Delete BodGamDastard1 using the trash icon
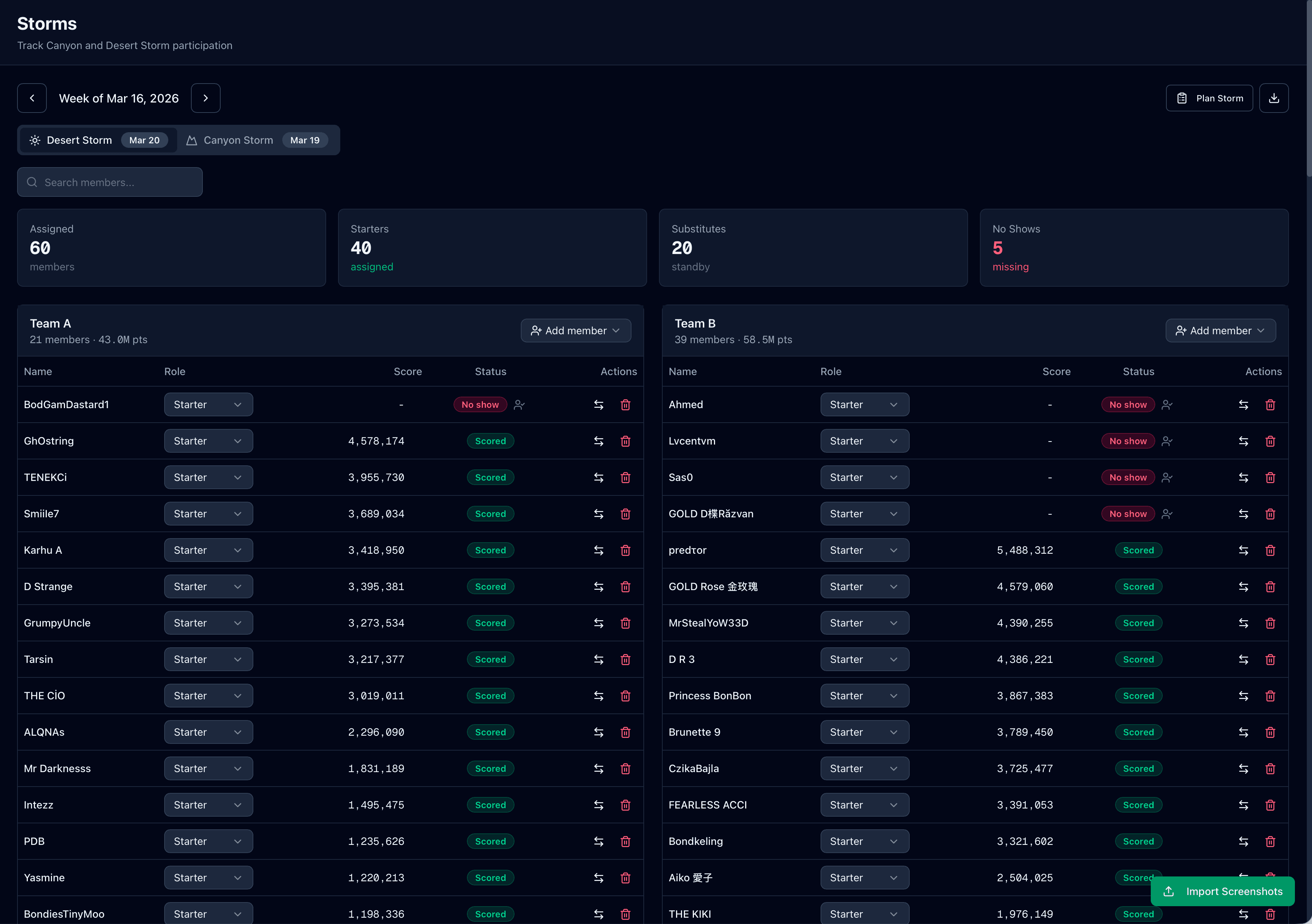 click(x=625, y=404)
